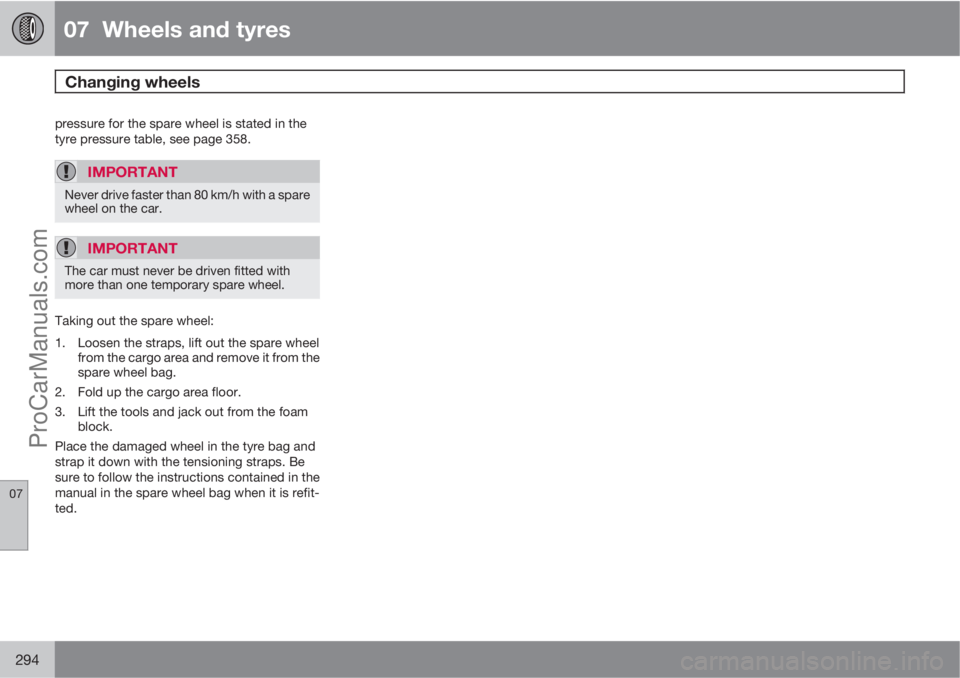This screenshot has width=960, height=678.
Task: Click step 2 'Fold up the cargo area floor'
Action: point(159,392)
